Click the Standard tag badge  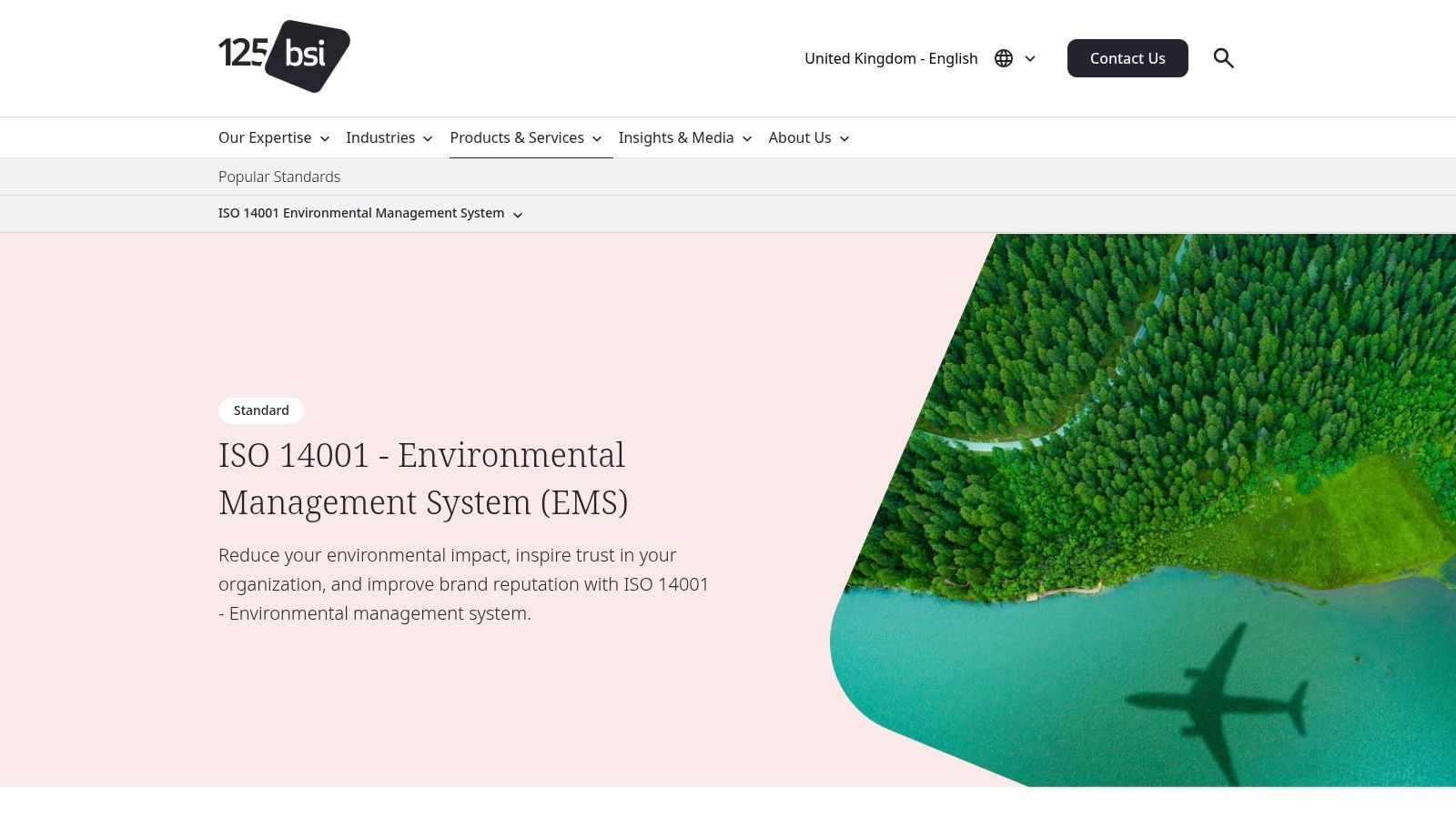[x=261, y=410]
